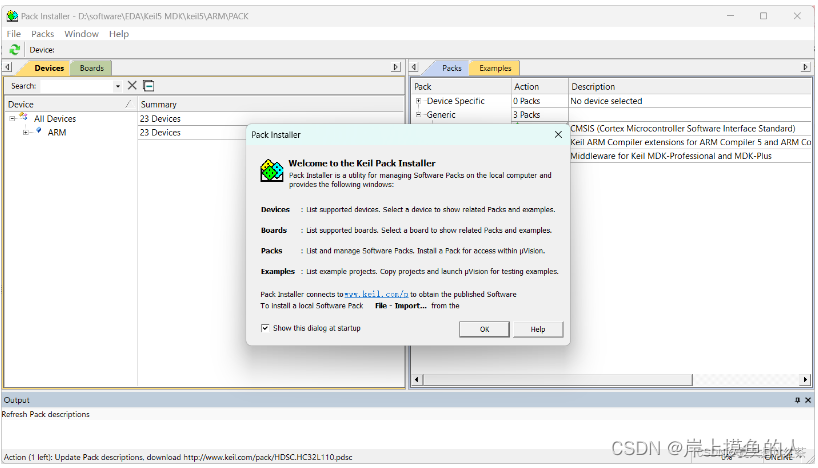Click the Pack column header

(461, 87)
